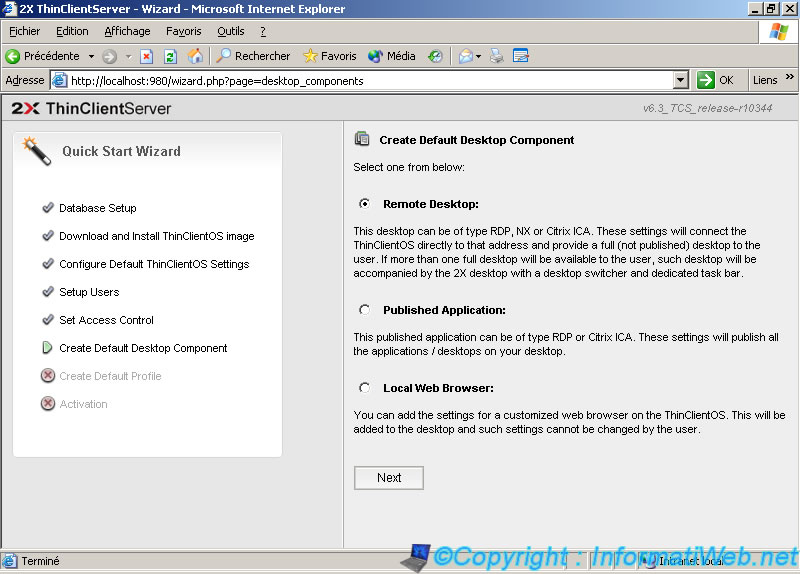This screenshot has height=574, width=800.
Task: Click the printer icon
Action: click(x=496, y=56)
